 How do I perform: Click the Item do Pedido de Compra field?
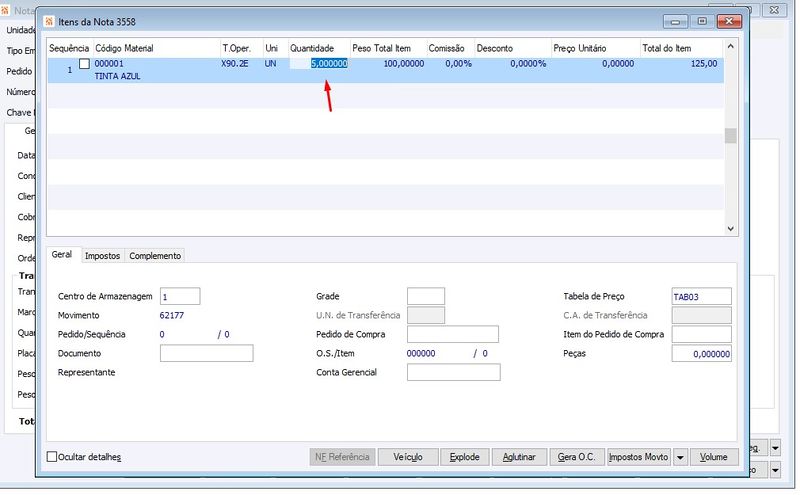click(702, 334)
